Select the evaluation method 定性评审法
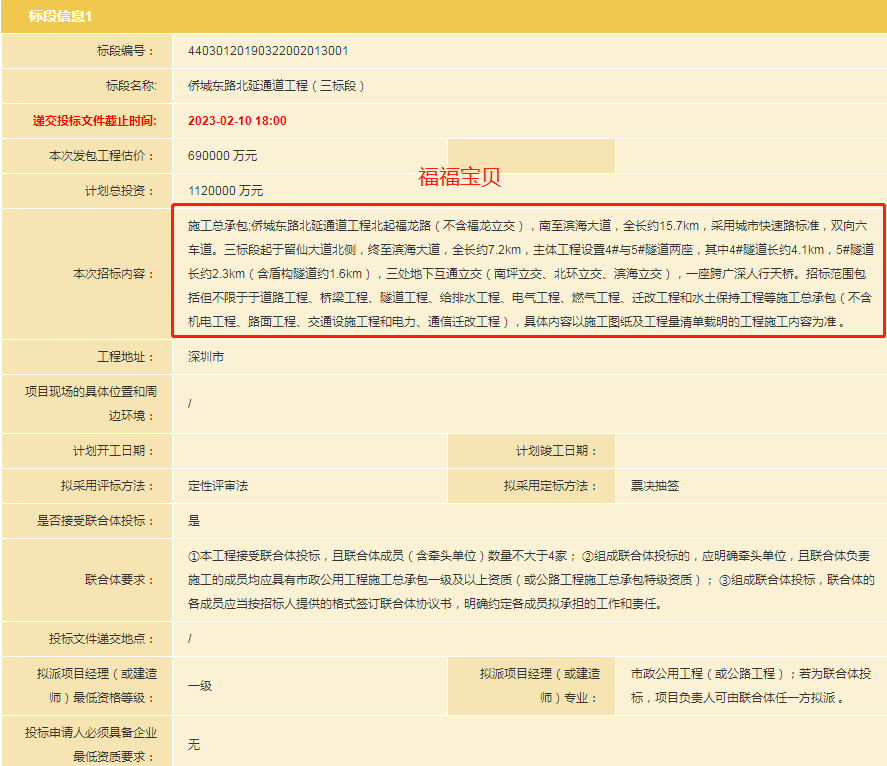Image resolution: width=887 pixels, height=766 pixels. coord(218,486)
